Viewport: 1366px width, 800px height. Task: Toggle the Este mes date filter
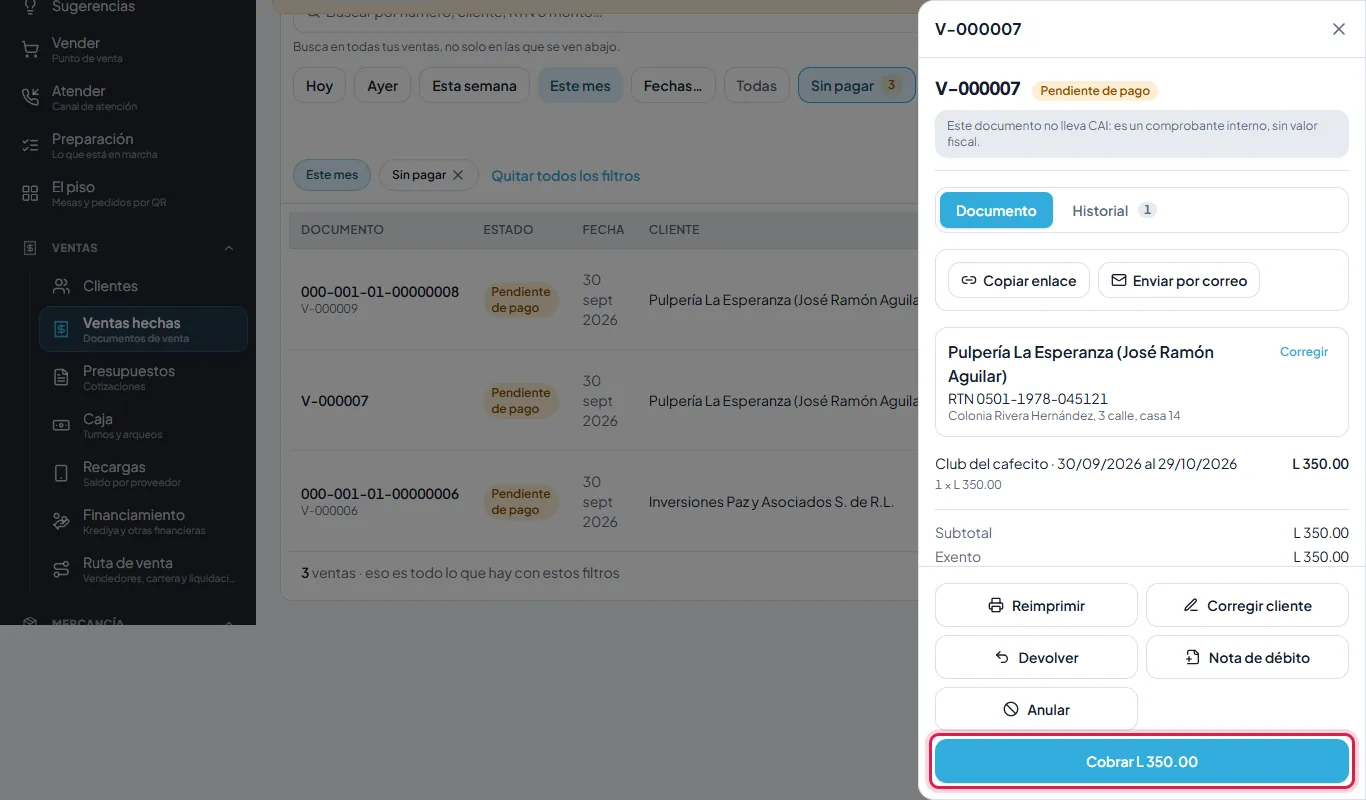coord(580,86)
